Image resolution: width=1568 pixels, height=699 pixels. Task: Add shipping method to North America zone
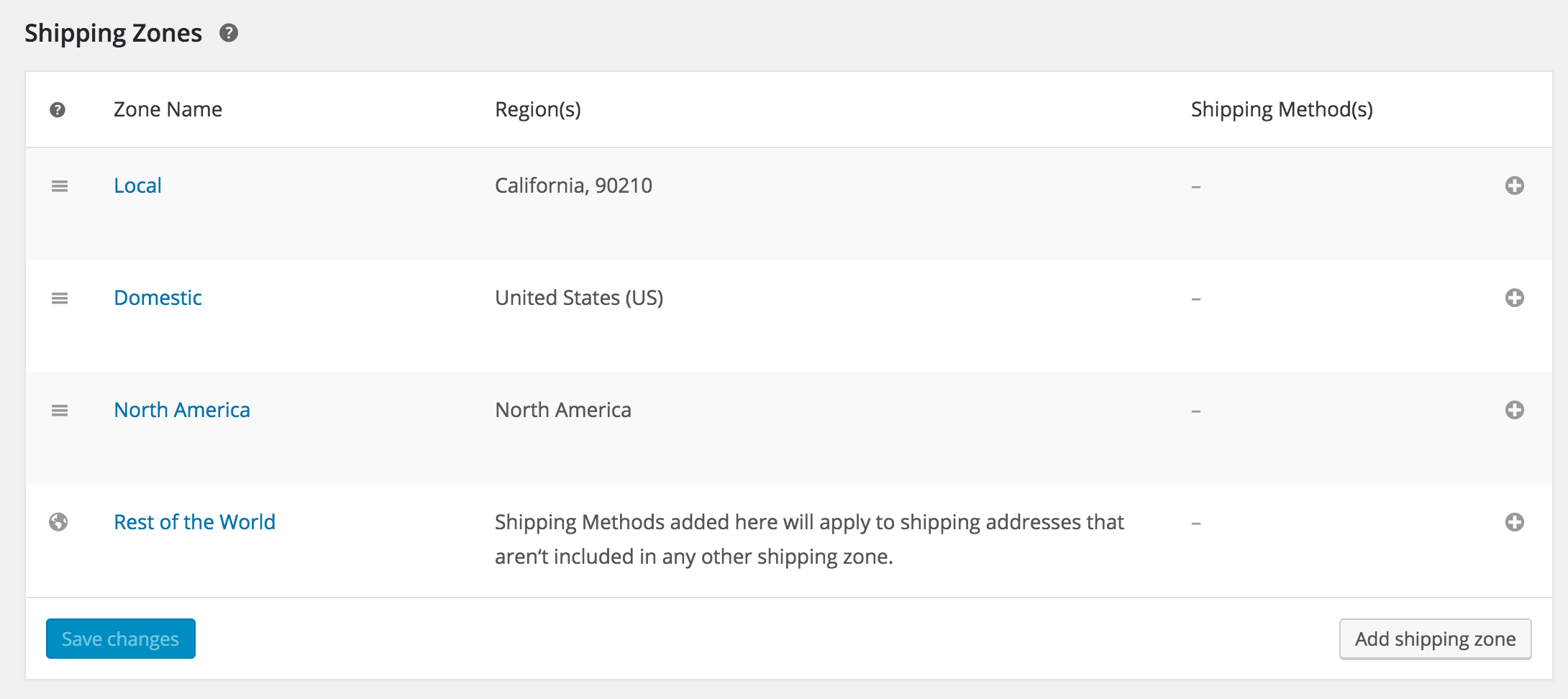click(x=1515, y=410)
